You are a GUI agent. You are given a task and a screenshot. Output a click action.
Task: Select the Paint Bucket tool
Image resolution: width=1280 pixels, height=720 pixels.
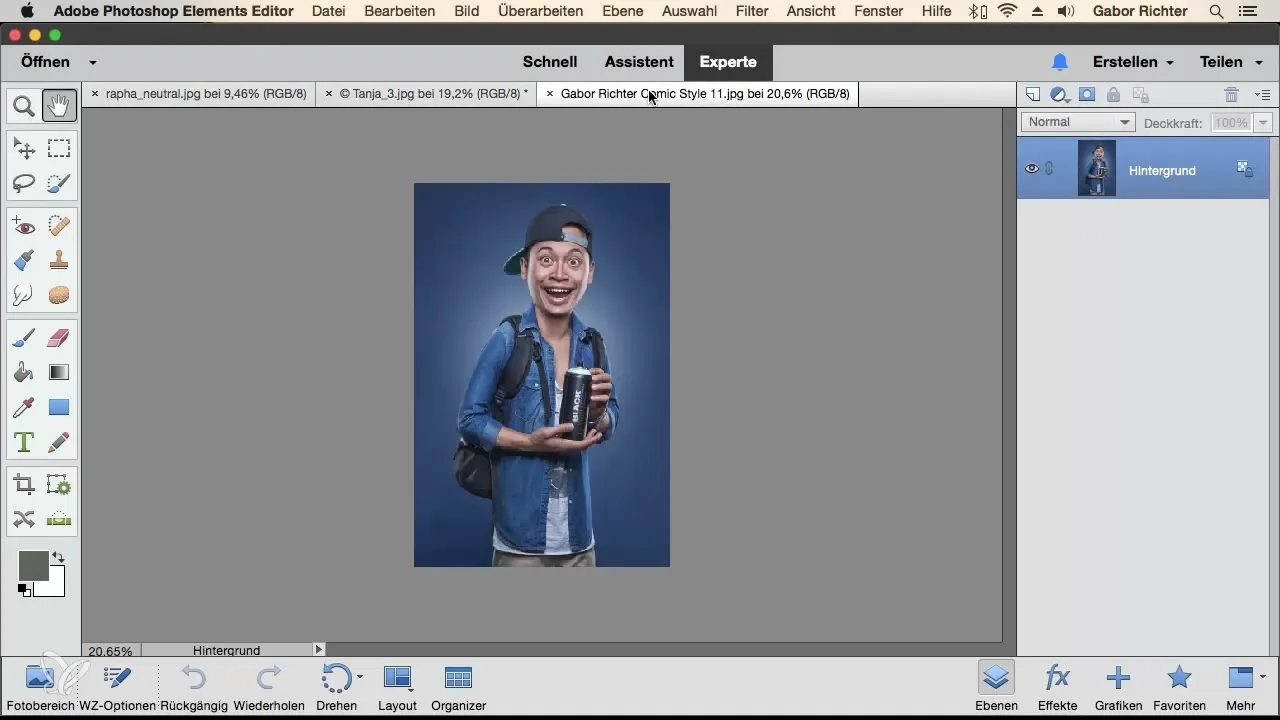click(24, 372)
